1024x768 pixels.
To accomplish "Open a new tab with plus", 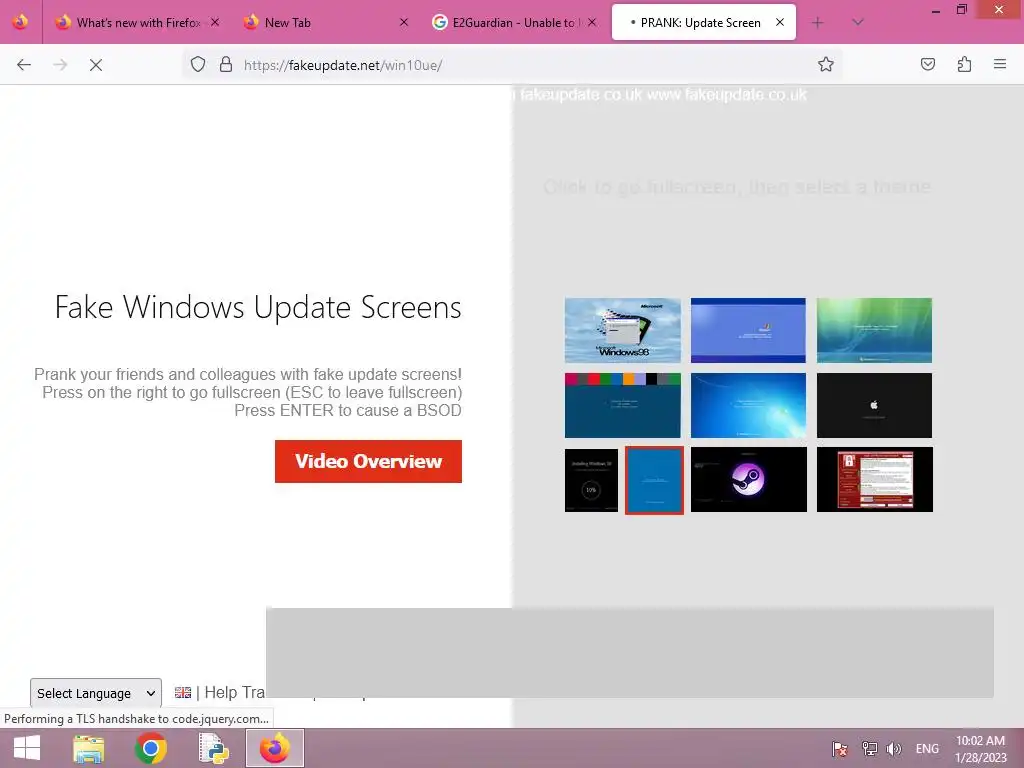I will (818, 23).
